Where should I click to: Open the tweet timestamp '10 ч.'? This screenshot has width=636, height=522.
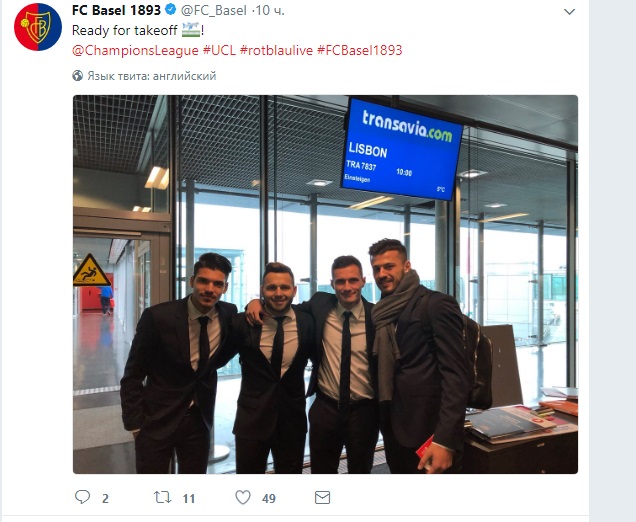pos(271,10)
